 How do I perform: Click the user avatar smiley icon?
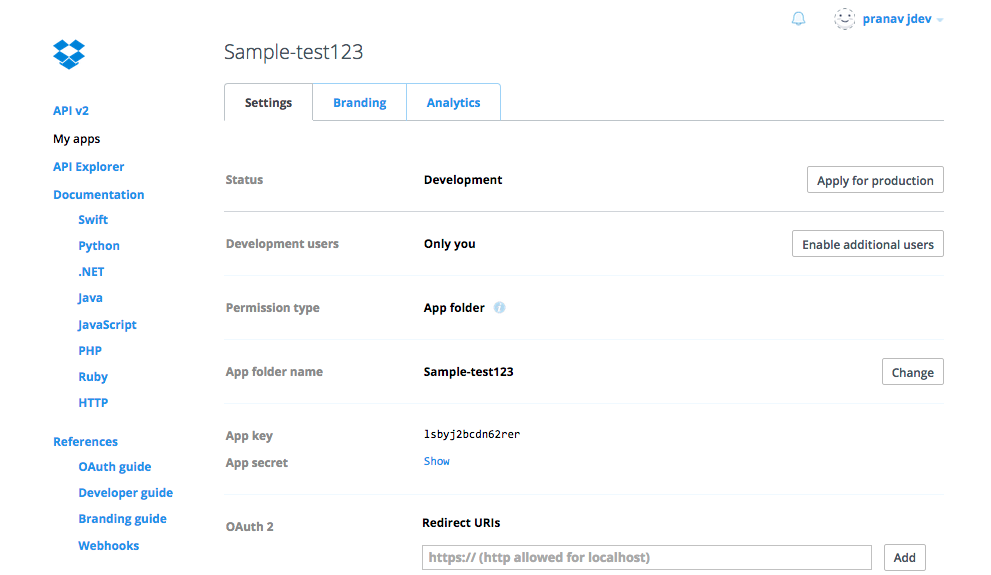845,19
